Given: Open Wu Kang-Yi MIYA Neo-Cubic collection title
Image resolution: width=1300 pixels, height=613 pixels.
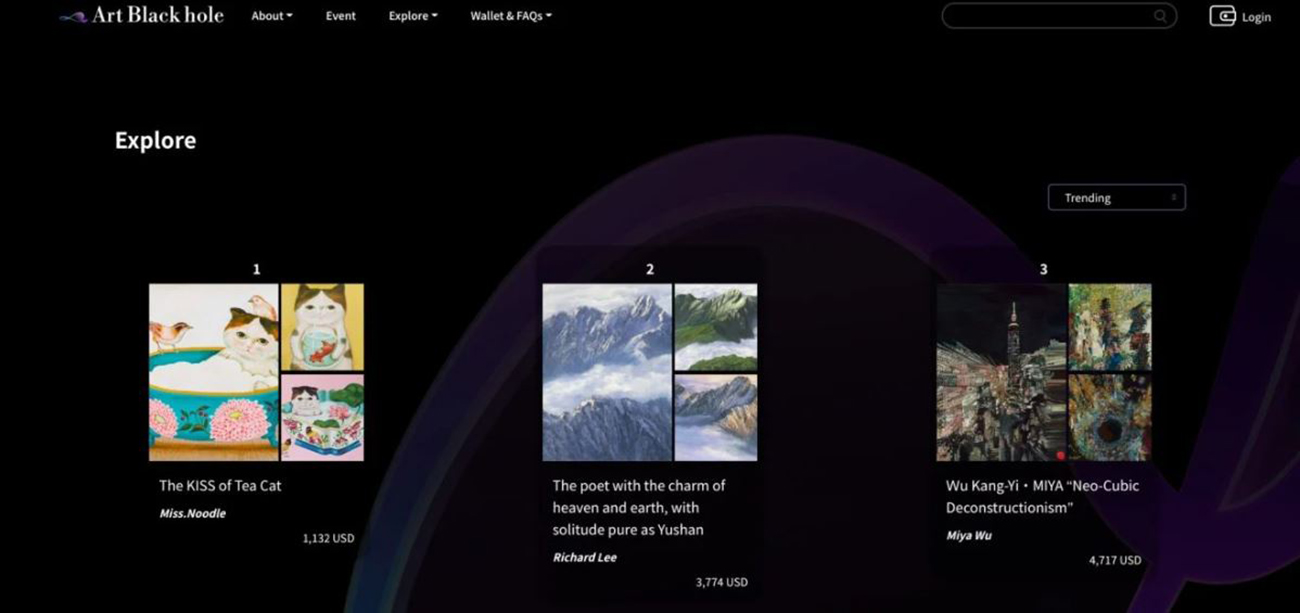Looking at the screenshot, I should click(1042, 497).
